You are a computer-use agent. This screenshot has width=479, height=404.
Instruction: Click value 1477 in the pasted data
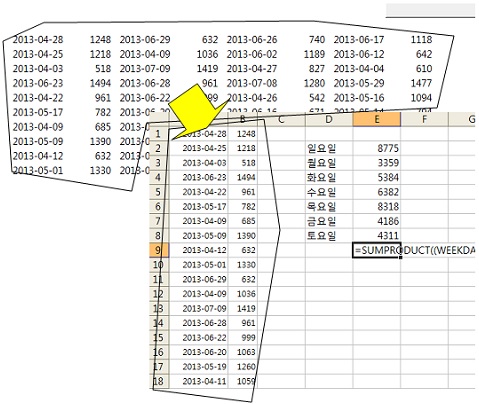(x=421, y=83)
